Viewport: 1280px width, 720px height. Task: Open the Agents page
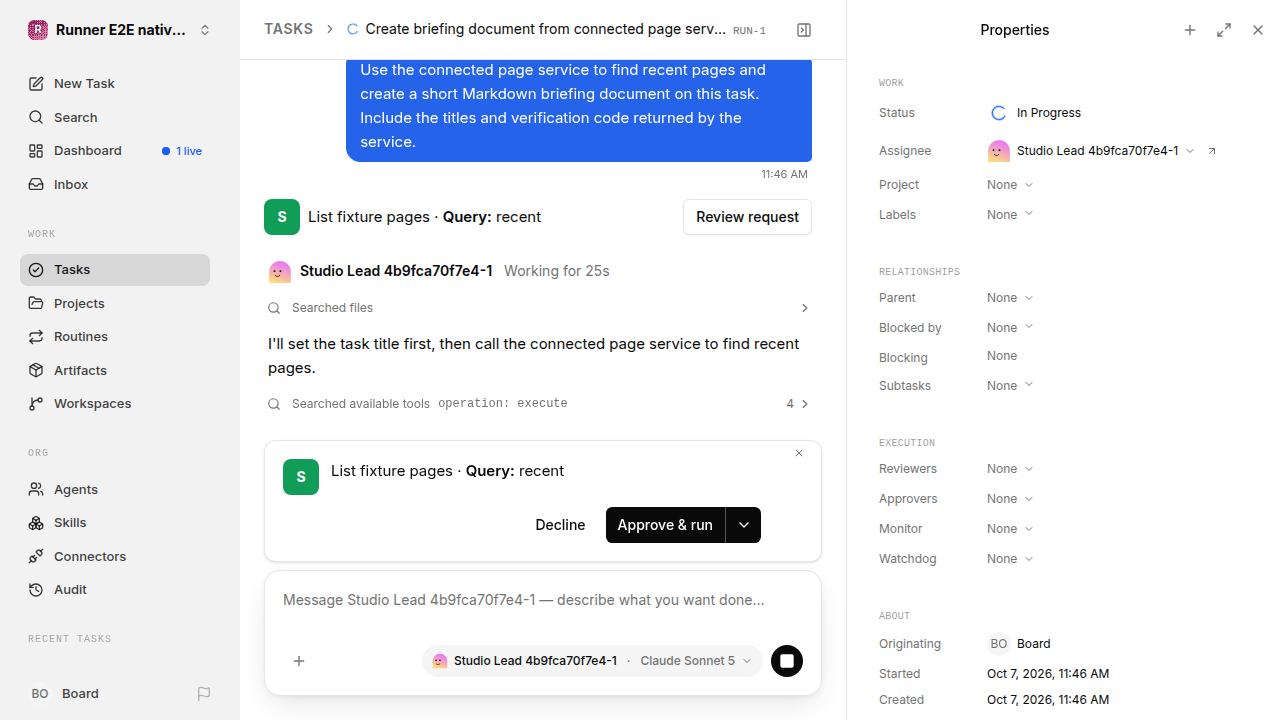pos(115,489)
